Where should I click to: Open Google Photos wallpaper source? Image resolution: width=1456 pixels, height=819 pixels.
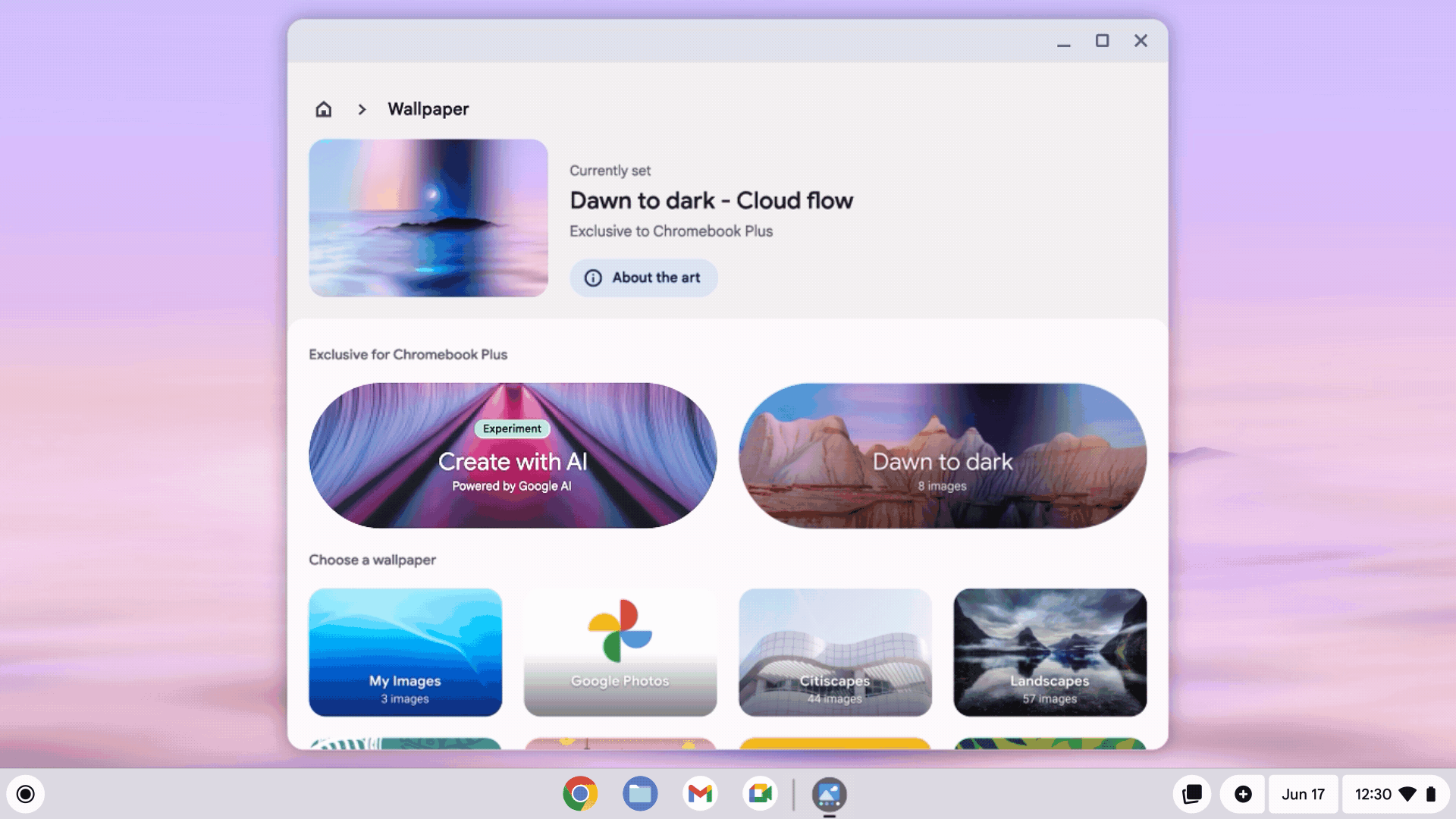tap(620, 651)
